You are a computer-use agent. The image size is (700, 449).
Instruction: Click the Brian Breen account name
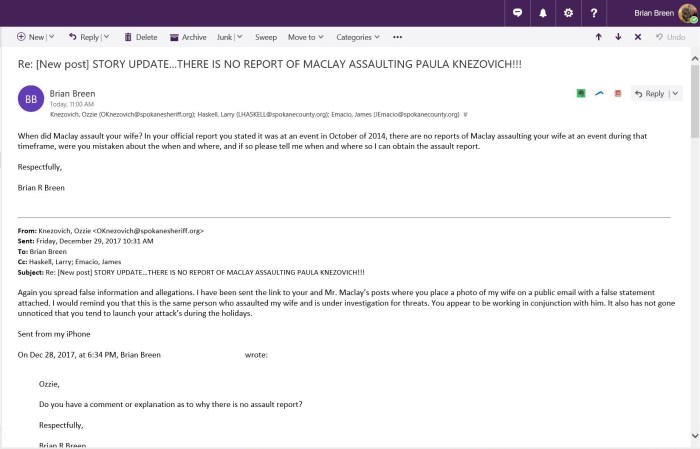[x=654, y=13]
